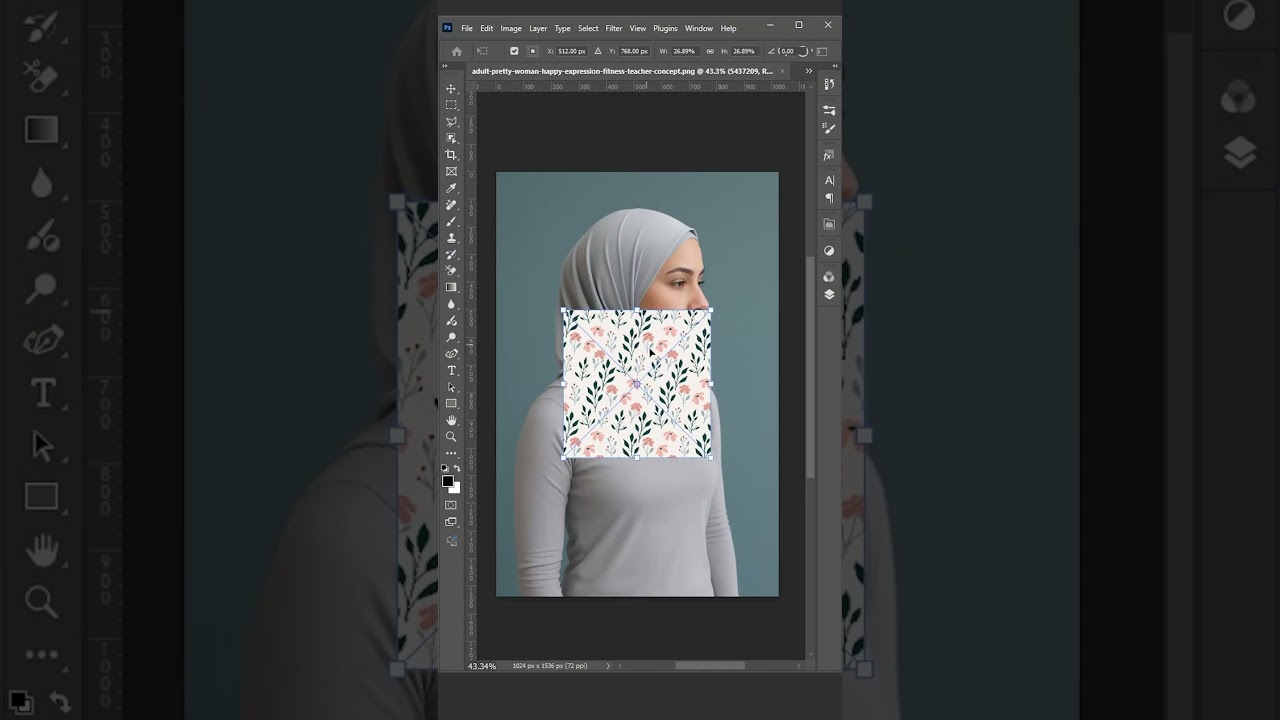The image size is (1280, 720).
Task: Open the Layer menu
Action: point(538,28)
